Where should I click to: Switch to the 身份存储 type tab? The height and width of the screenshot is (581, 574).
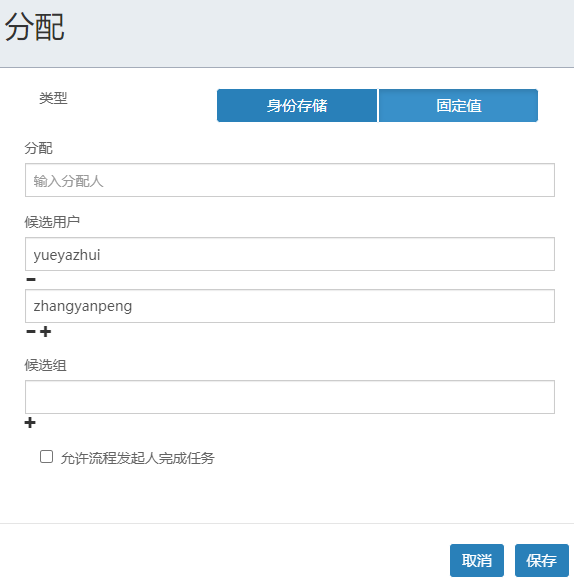[297, 105]
